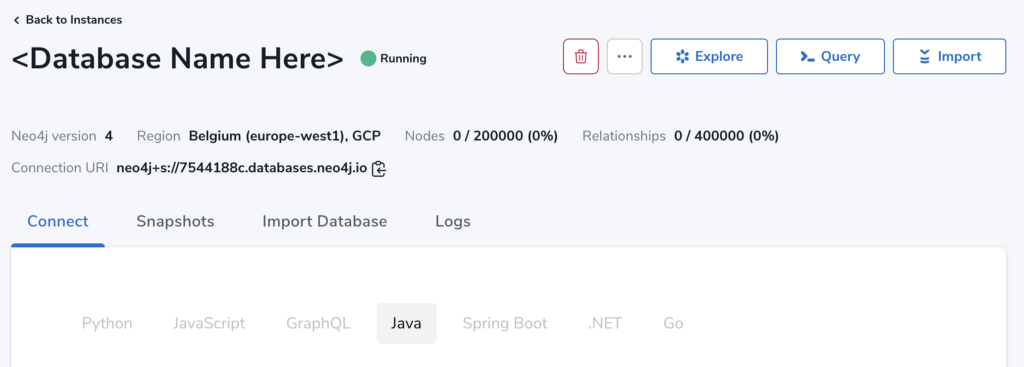Select the JavaScript language option

click(x=209, y=323)
